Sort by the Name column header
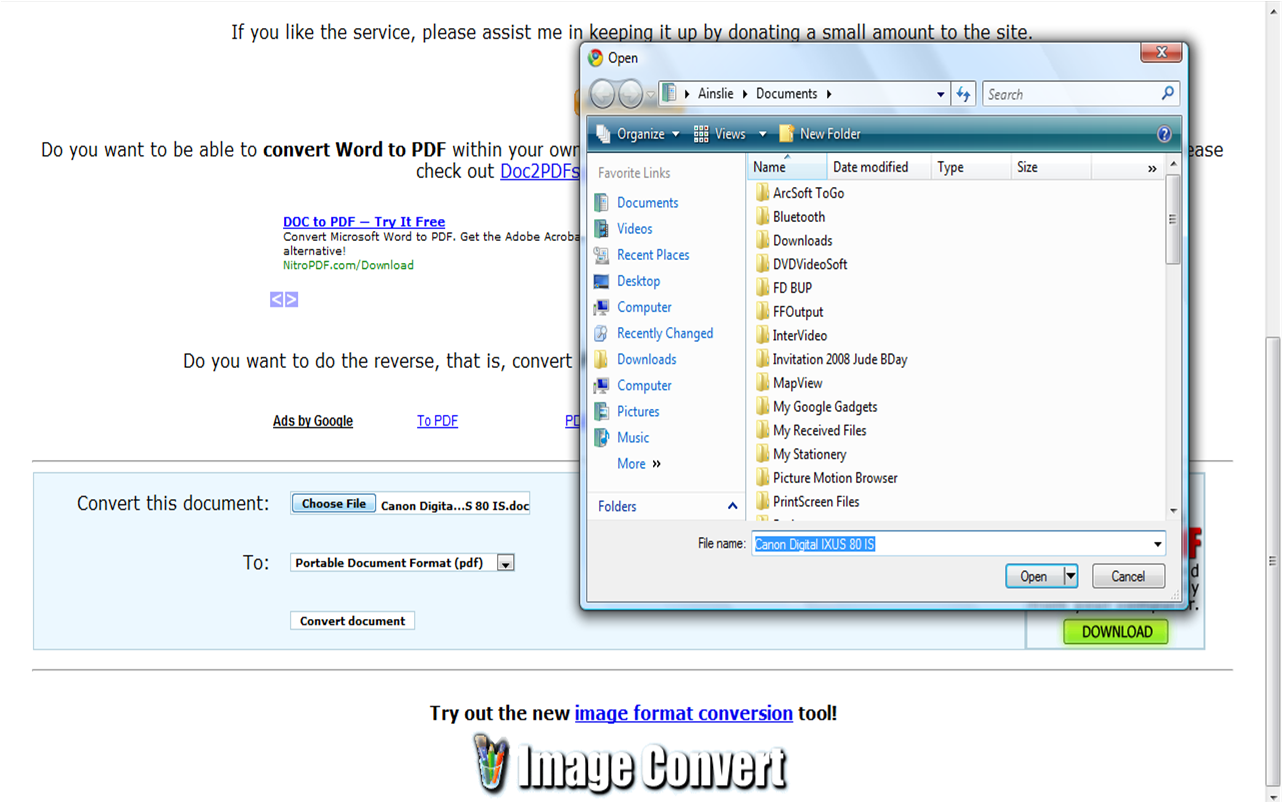Viewport: 1285px width, 803px height. point(786,167)
